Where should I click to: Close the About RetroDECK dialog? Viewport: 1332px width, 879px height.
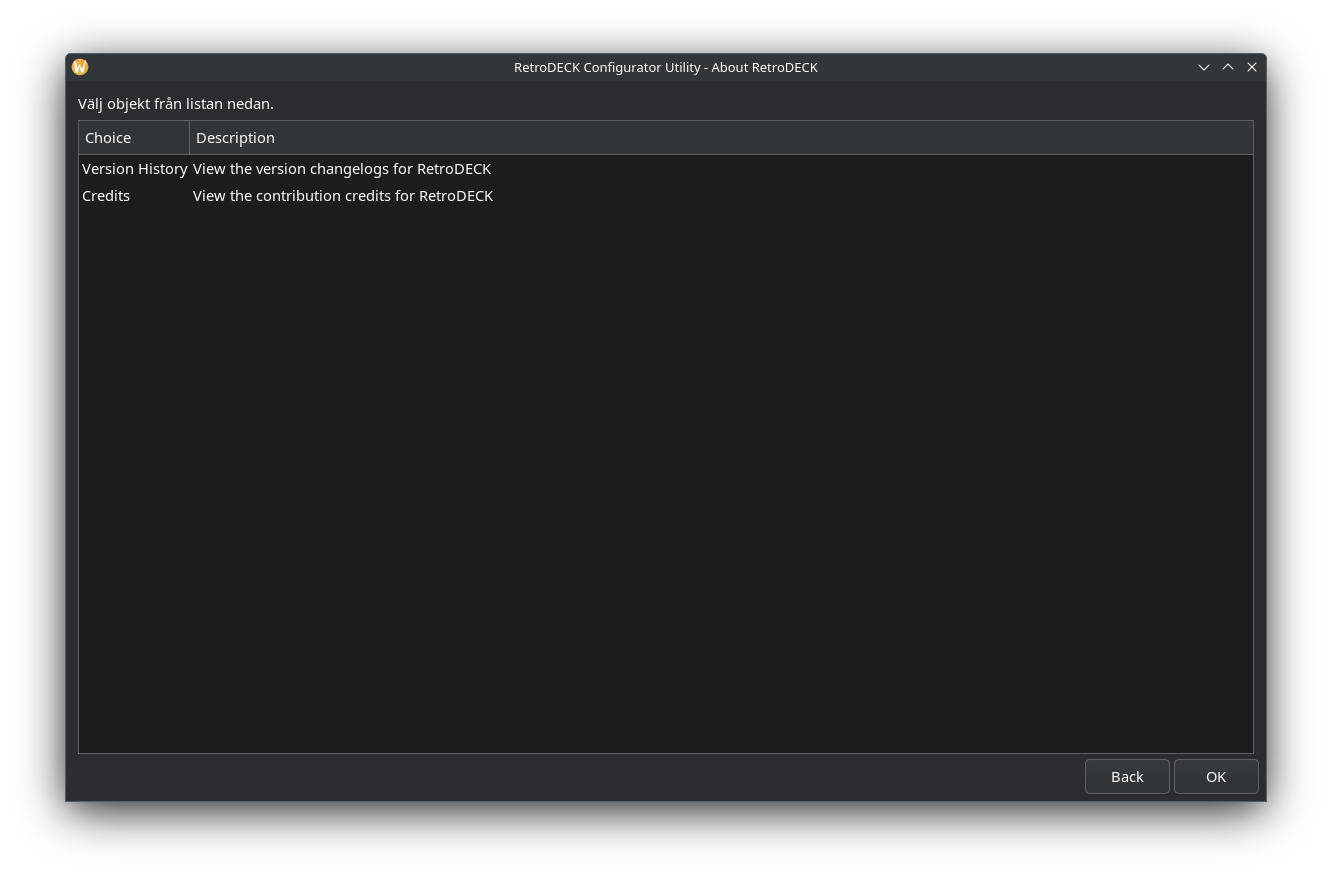[1252, 67]
